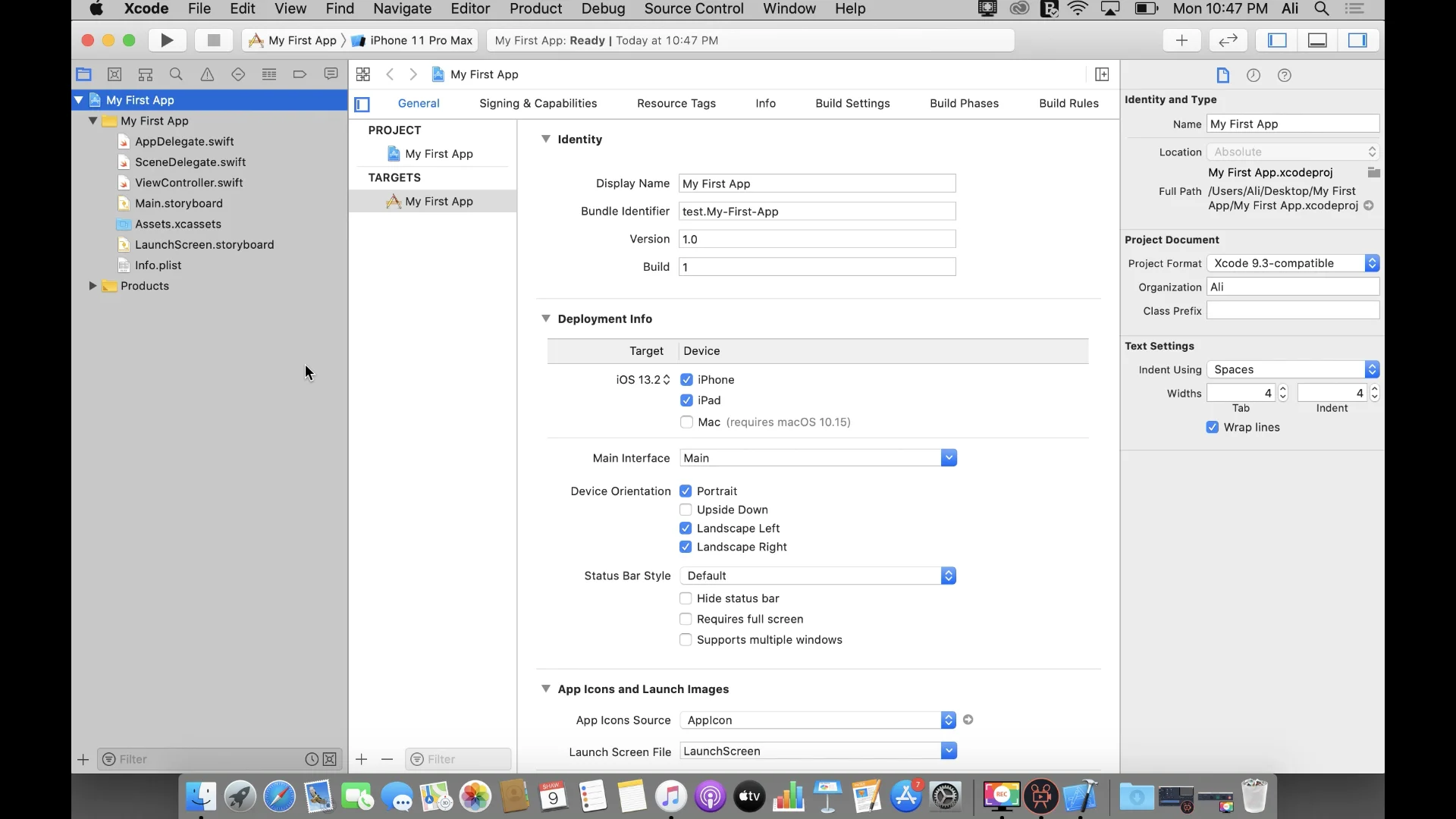Open the Symbol navigator
The image size is (1456, 819).
146,74
